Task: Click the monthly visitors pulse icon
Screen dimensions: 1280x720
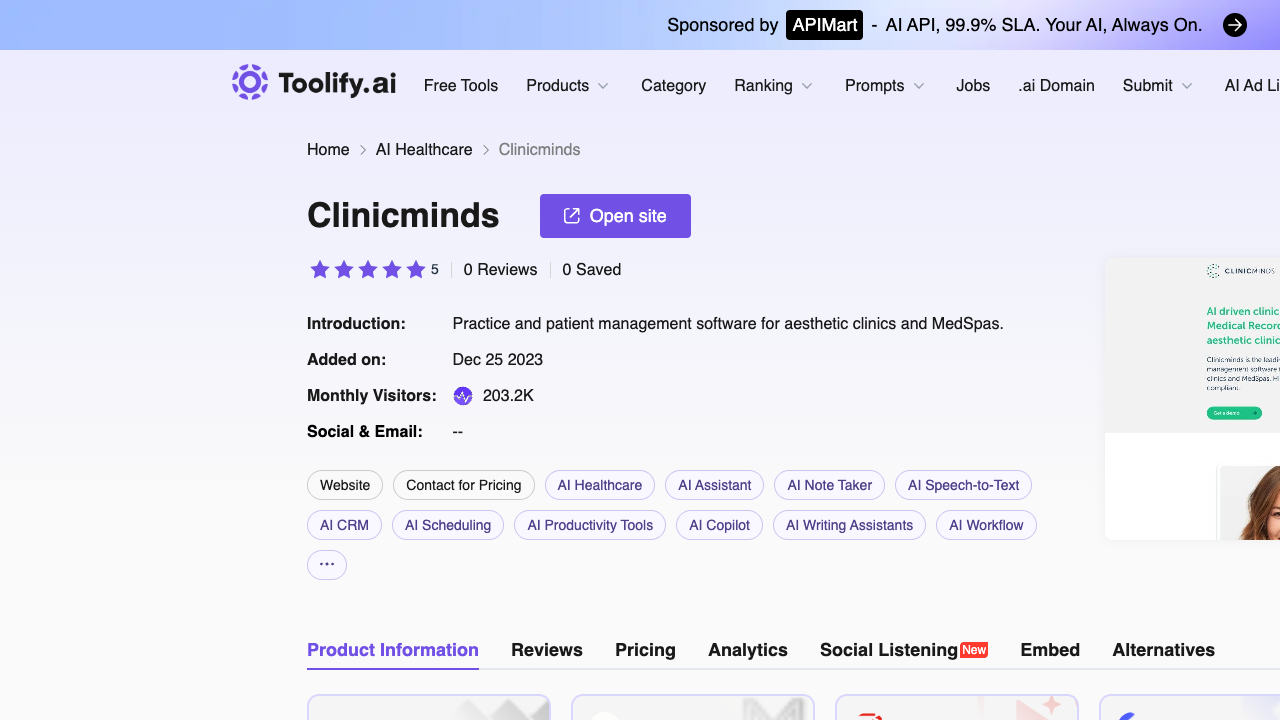Action: [x=463, y=396]
